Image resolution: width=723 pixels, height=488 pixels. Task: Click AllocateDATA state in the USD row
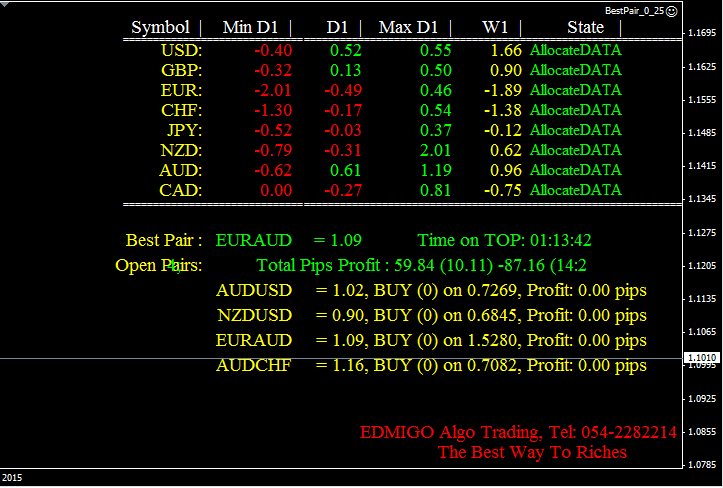coord(575,50)
